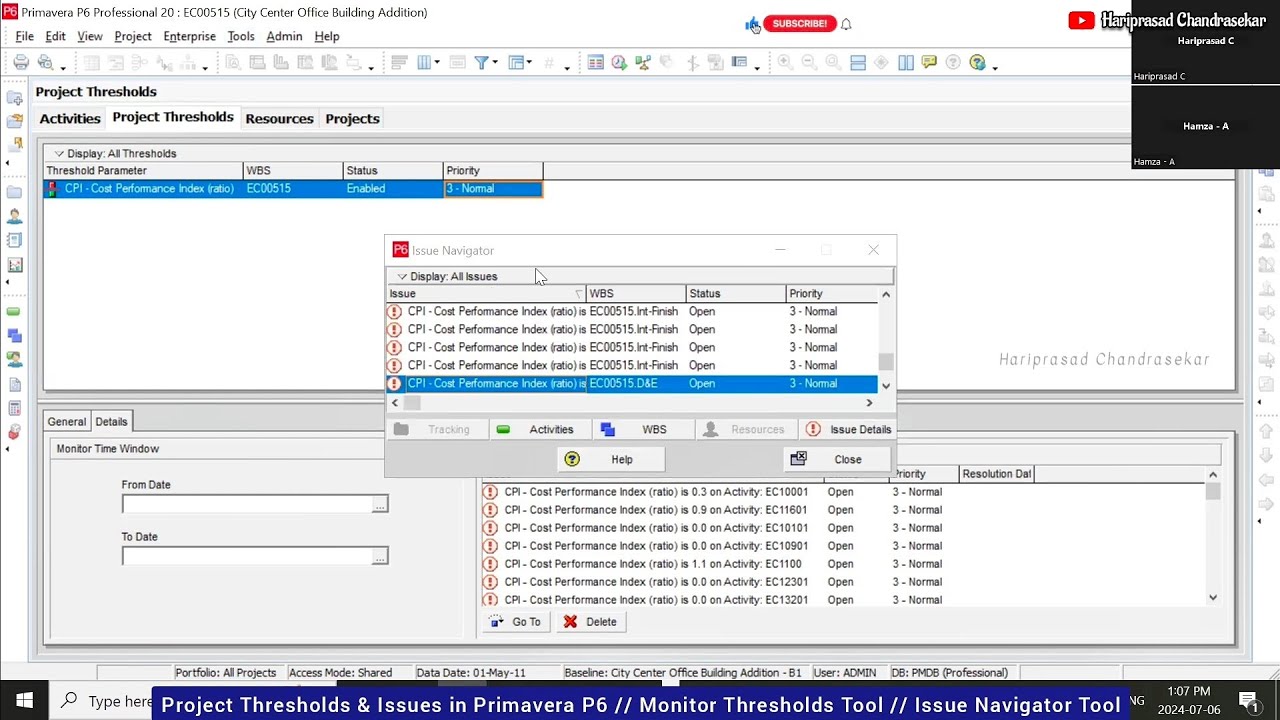Click the Issue Details button in Issue Navigator

pyautogui.click(x=847, y=429)
